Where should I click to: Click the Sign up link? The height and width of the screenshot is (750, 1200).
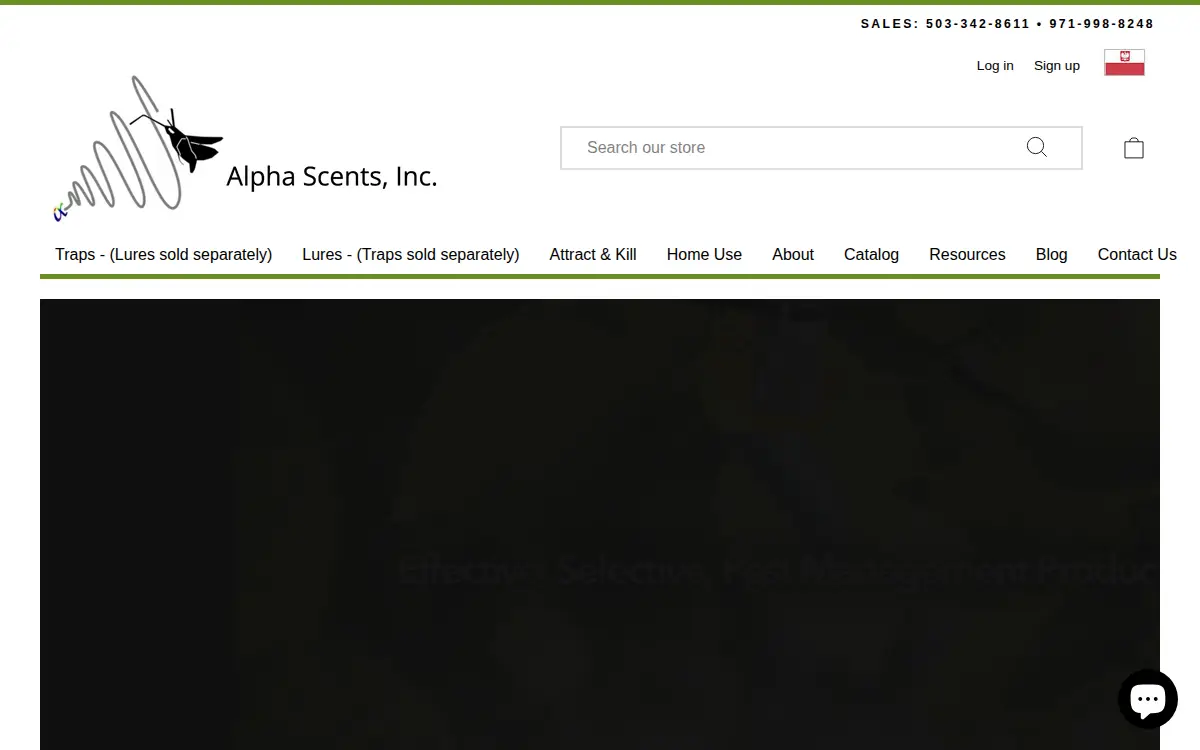1057,65
